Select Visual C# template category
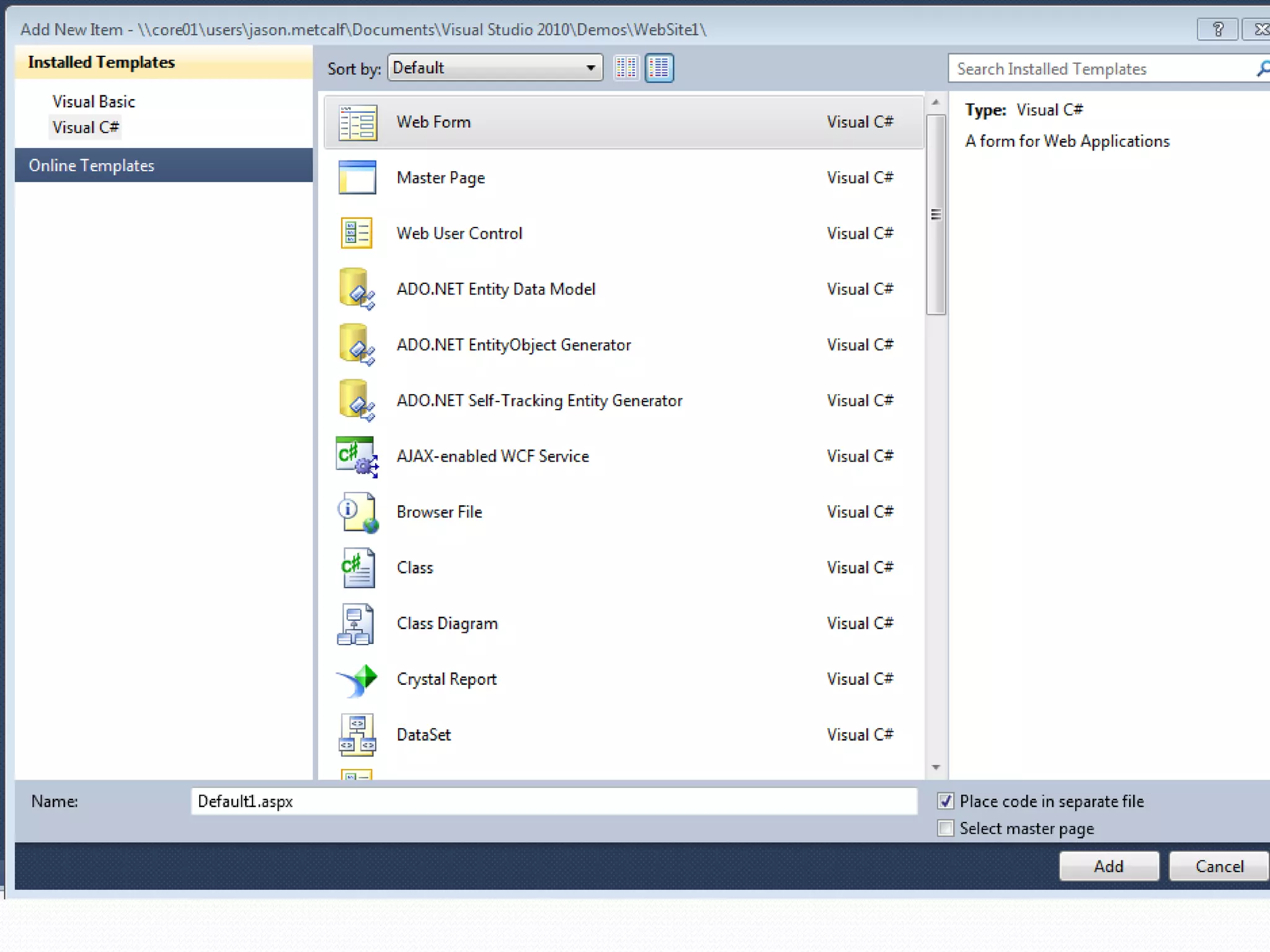Viewport: 1270px width, 952px height. click(x=86, y=128)
